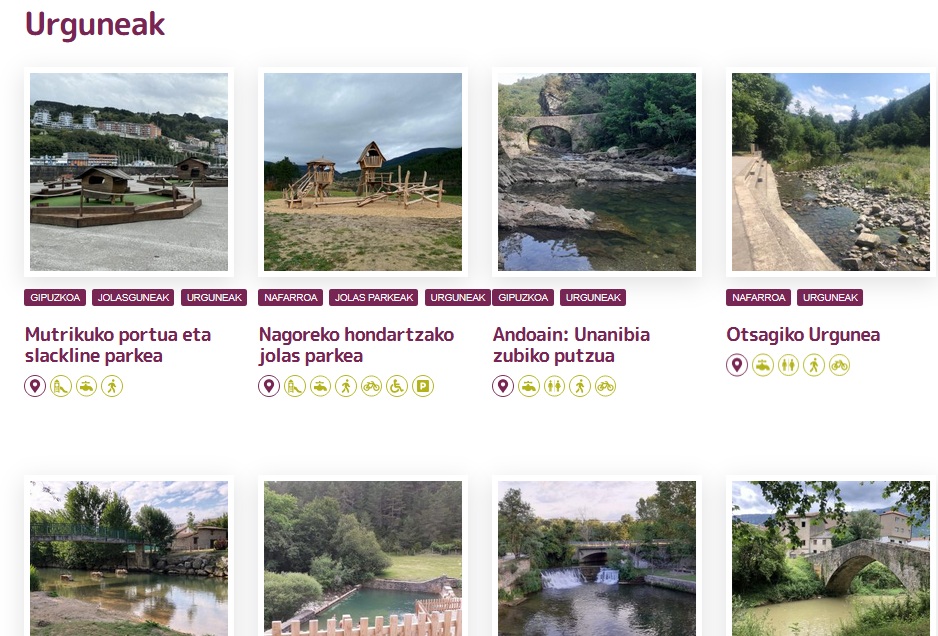This screenshot has height=636, width=938.
Task: Click the map pin icon under Otsagiko Urgunea
Action: (x=737, y=365)
